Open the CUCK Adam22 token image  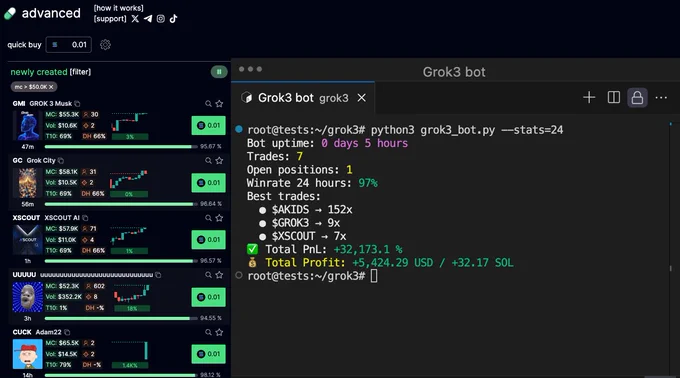pyautogui.click(x=27, y=354)
